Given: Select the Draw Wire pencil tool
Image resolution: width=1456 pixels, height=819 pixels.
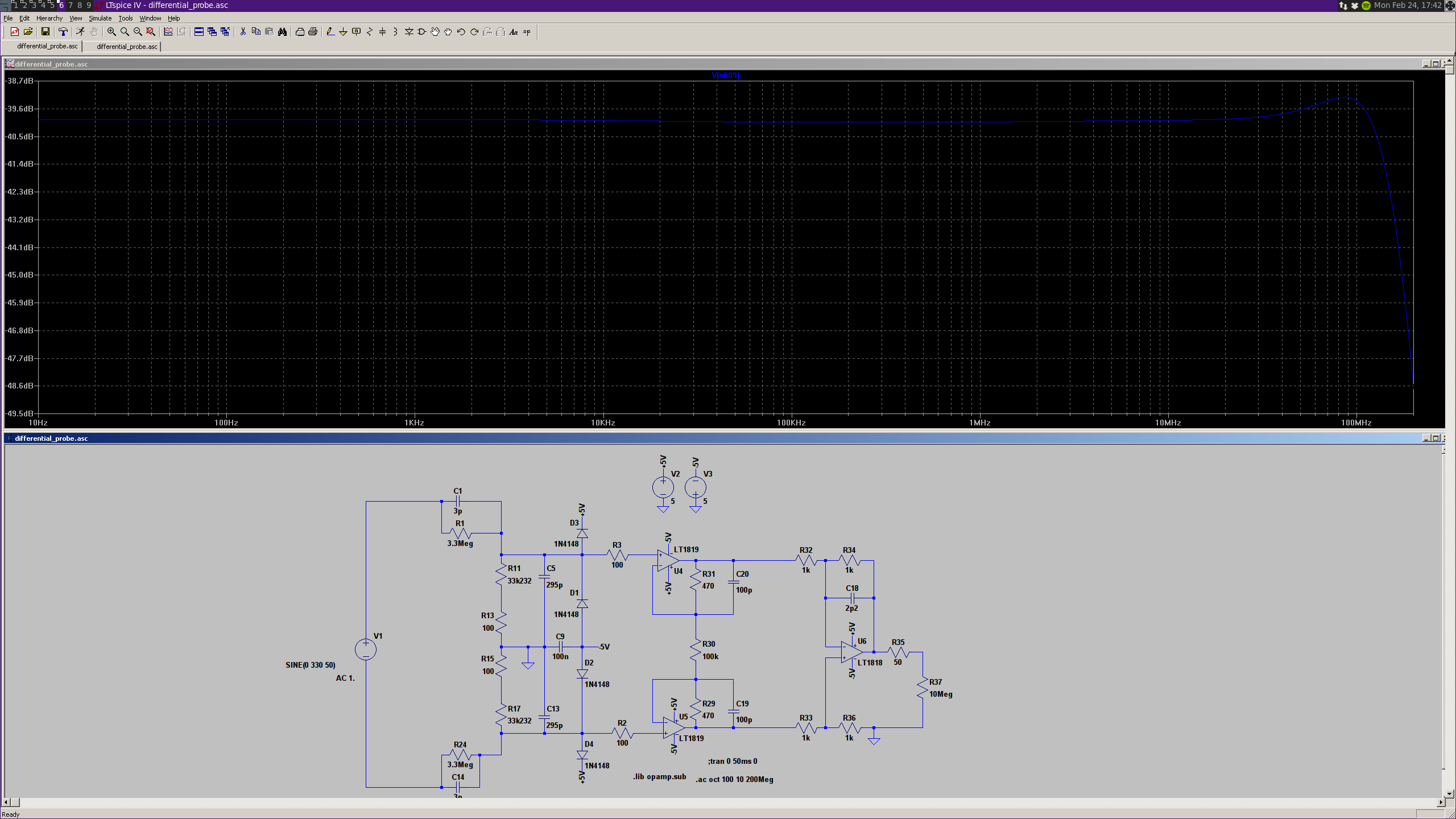Looking at the screenshot, I should [330, 32].
